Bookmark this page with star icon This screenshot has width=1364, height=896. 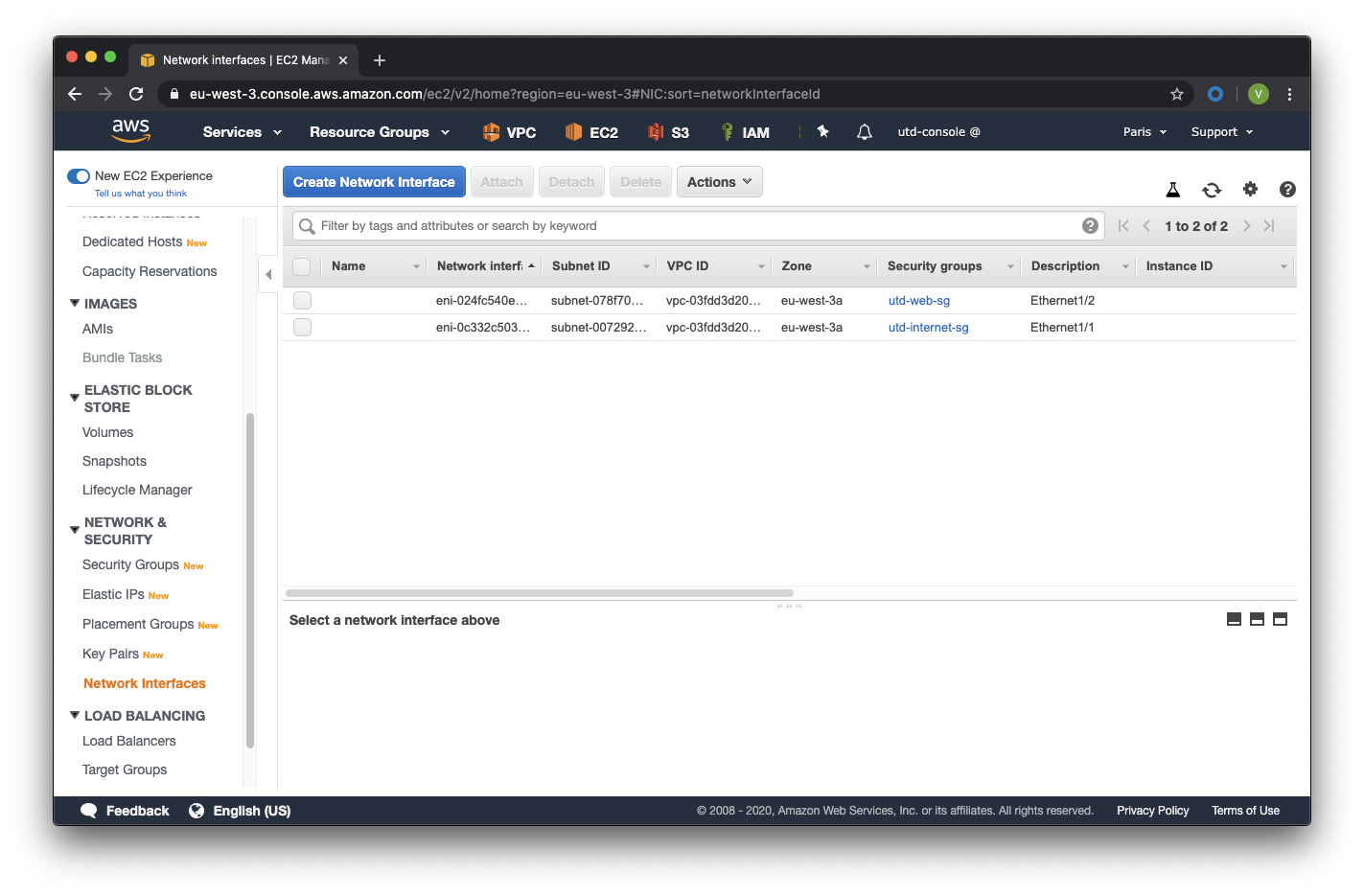click(x=1177, y=94)
